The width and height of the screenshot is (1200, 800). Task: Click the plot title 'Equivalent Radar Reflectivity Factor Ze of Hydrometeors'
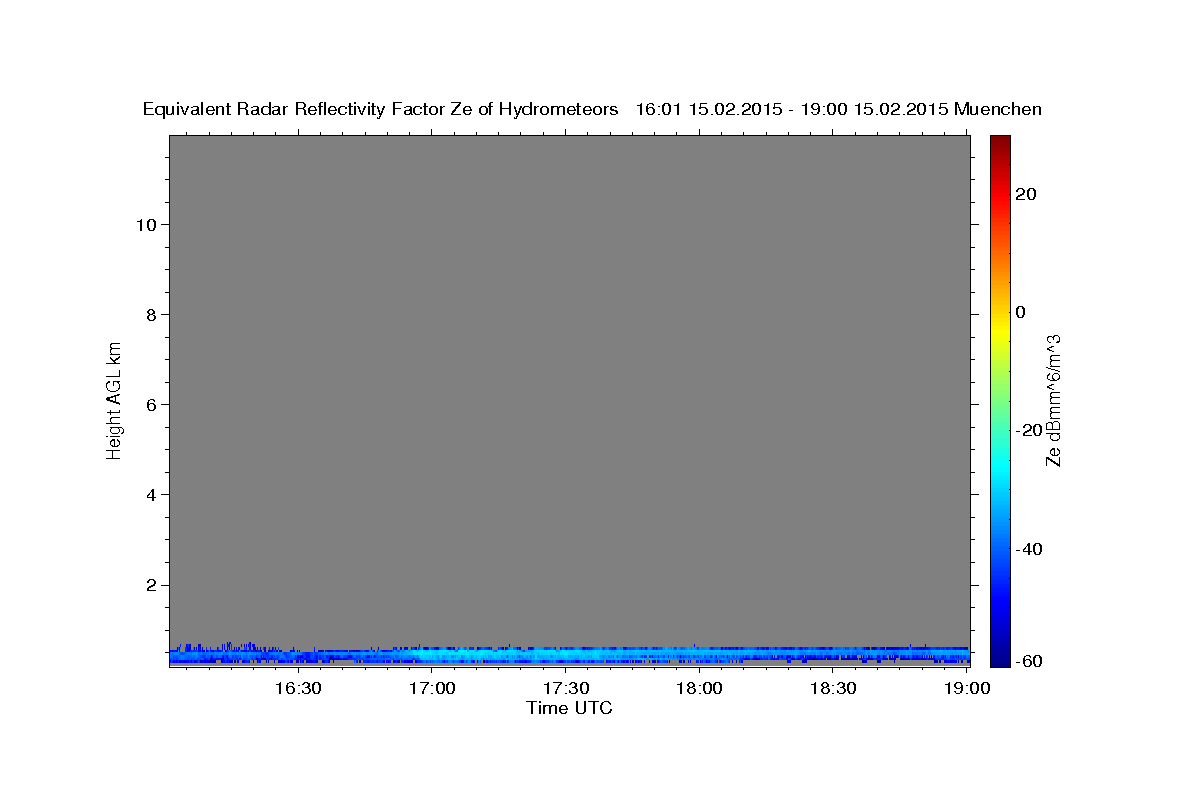pyautogui.click(x=380, y=110)
